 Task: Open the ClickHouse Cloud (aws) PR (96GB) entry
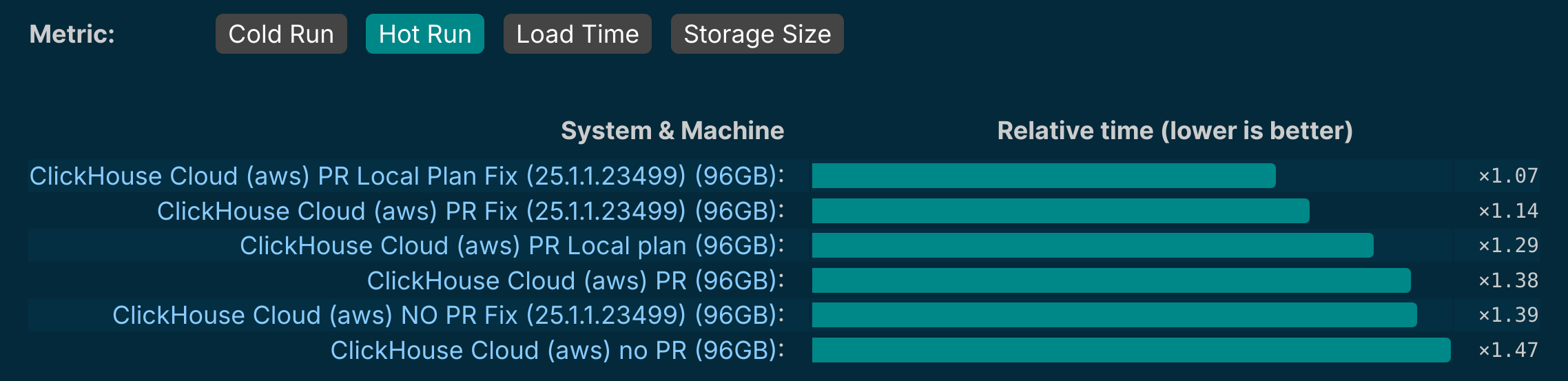point(575,280)
